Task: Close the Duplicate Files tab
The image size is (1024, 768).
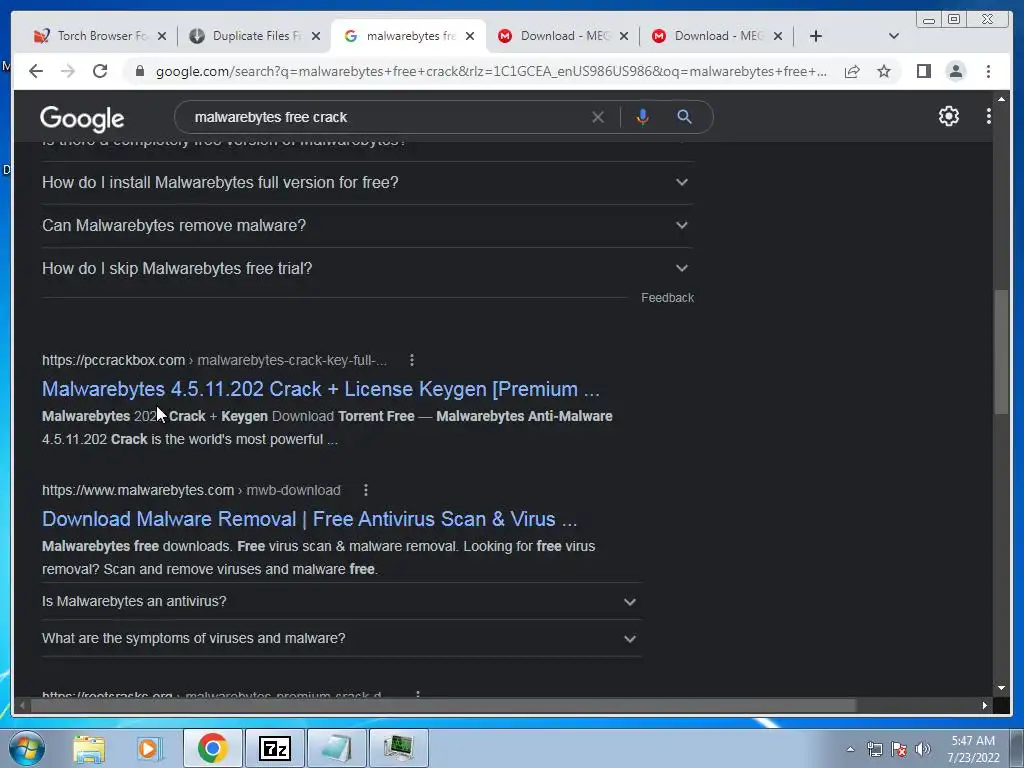Action: click(x=316, y=36)
